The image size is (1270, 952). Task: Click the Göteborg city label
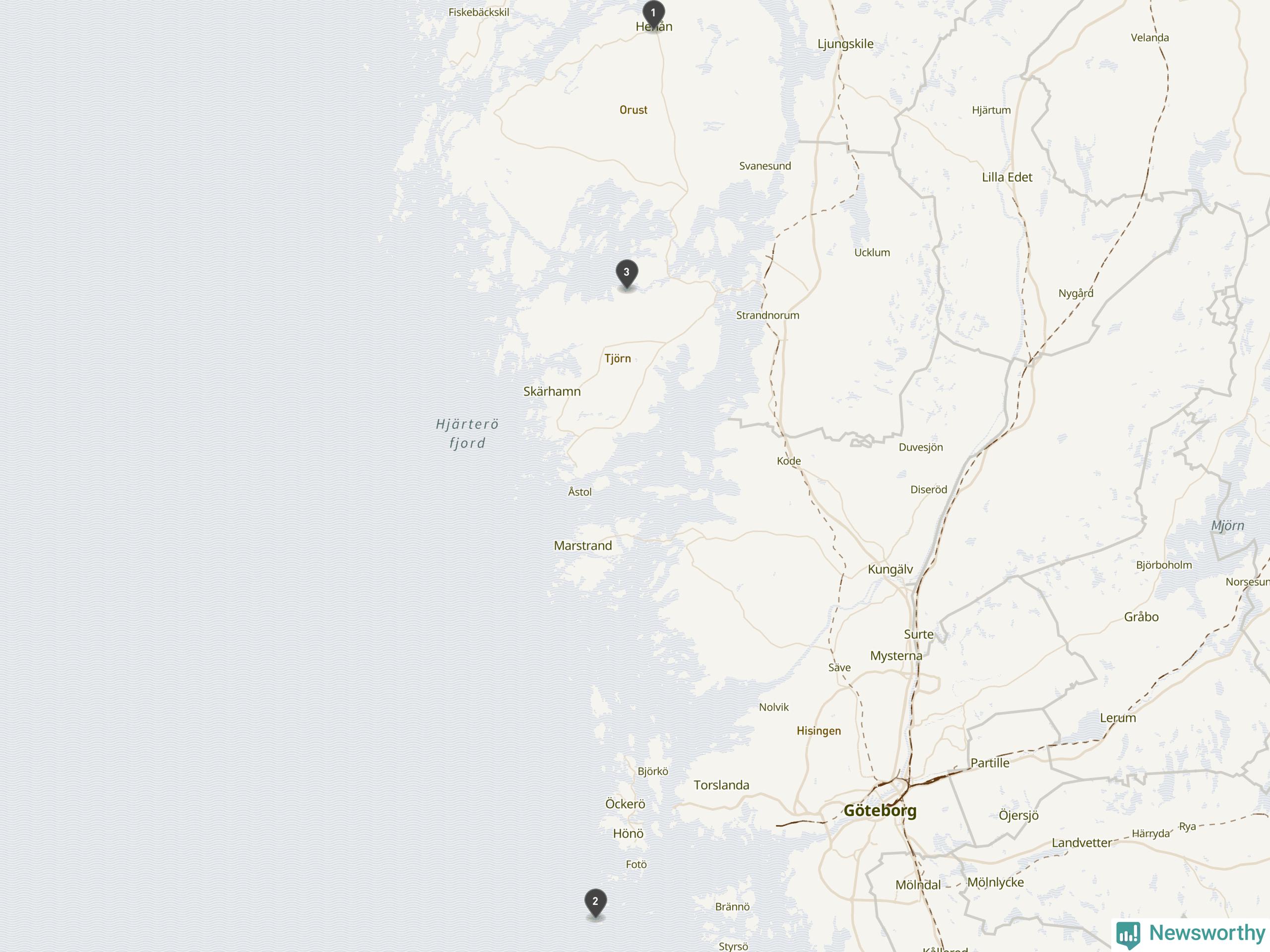tap(880, 811)
